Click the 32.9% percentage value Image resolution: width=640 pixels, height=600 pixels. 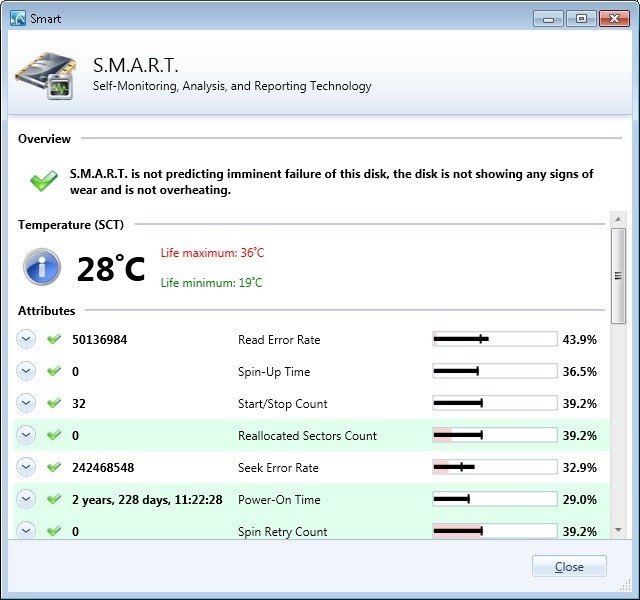[580, 467]
